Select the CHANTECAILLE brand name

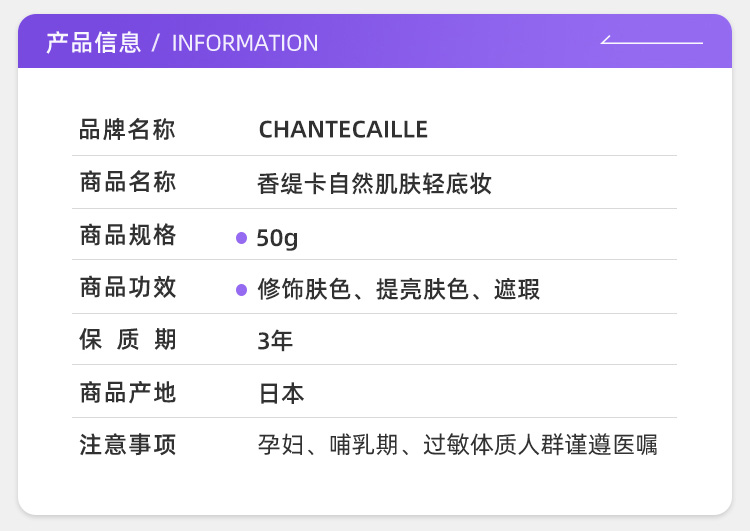click(x=343, y=130)
